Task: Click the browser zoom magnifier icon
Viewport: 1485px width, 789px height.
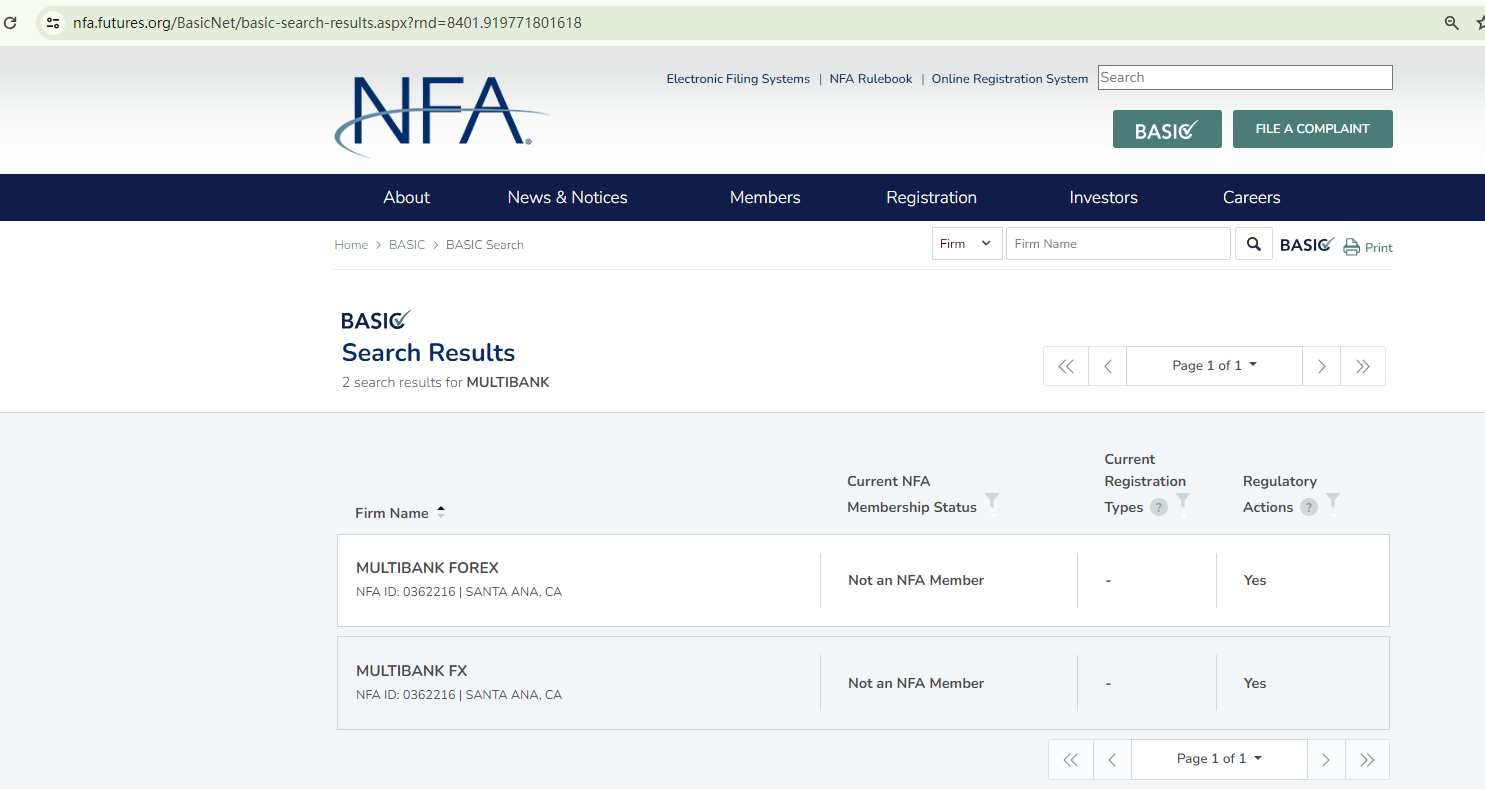Action: (1451, 22)
